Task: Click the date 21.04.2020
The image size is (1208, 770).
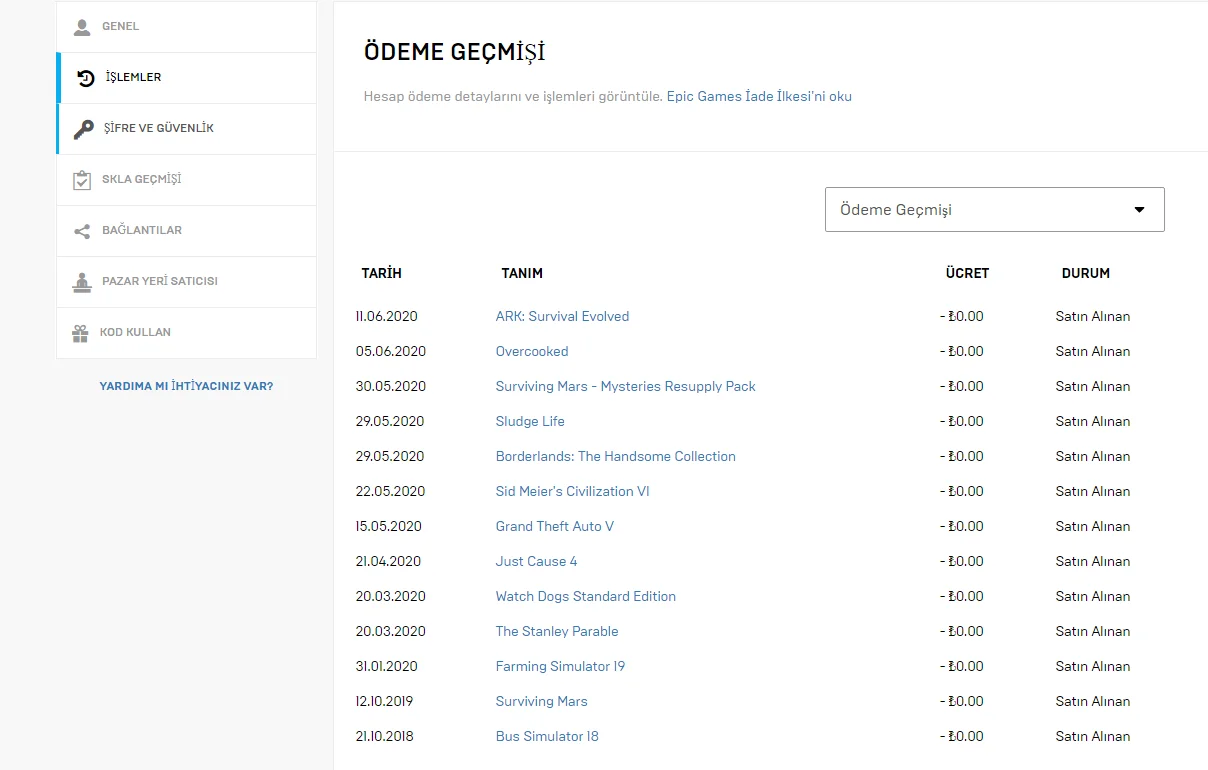Action: [389, 561]
